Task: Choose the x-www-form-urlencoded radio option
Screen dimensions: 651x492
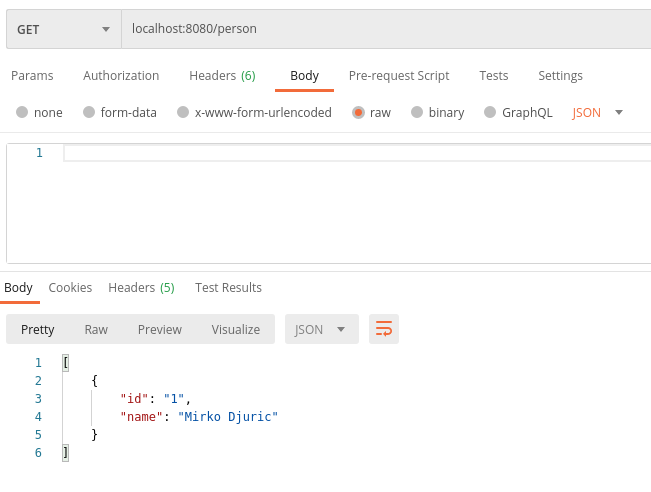Action: (183, 112)
